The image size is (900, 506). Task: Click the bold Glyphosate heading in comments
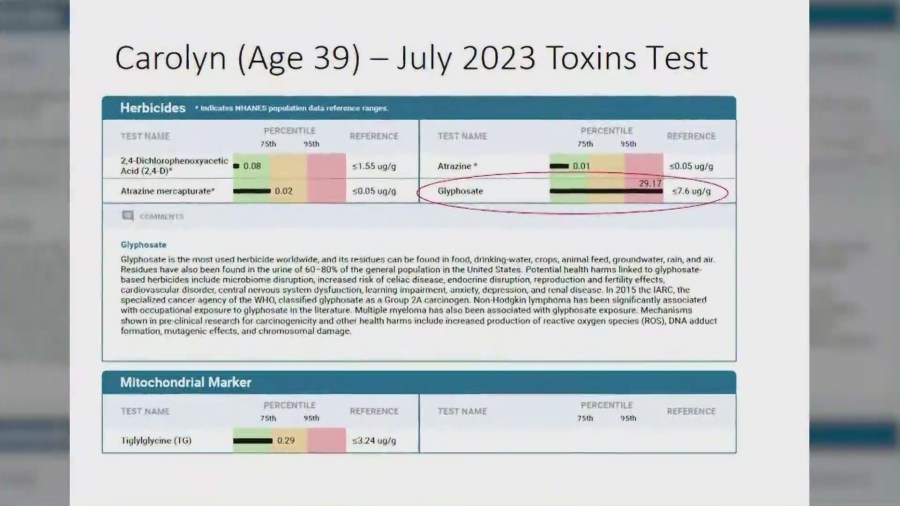143,243
